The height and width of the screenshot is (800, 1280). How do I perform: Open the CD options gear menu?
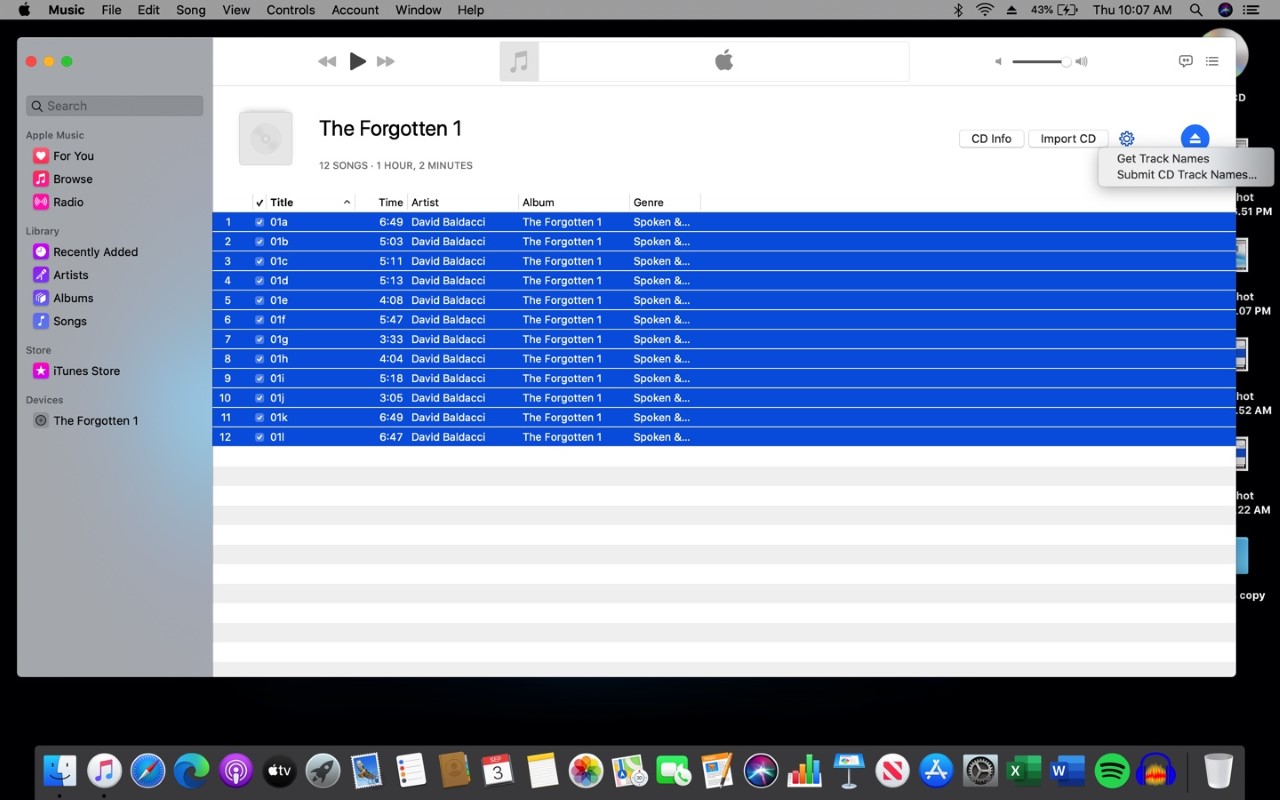[x=1127, y=139]
